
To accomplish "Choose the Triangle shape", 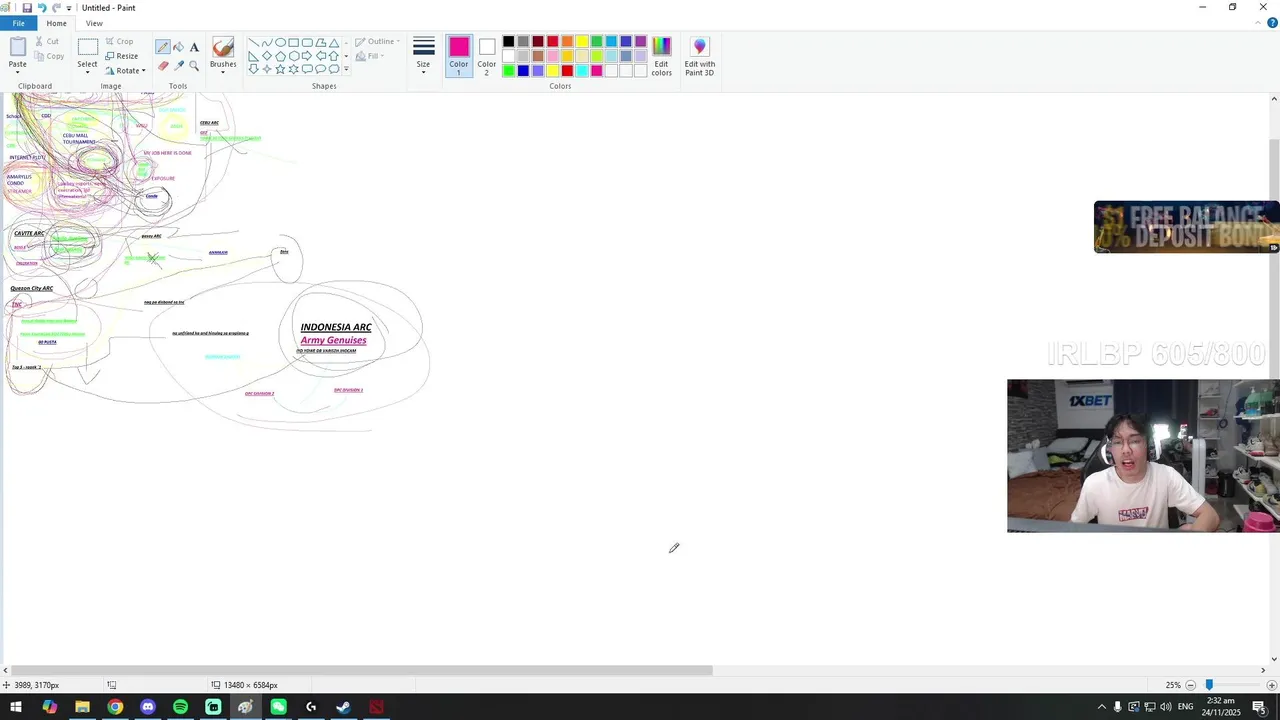I will pos(334,43).
